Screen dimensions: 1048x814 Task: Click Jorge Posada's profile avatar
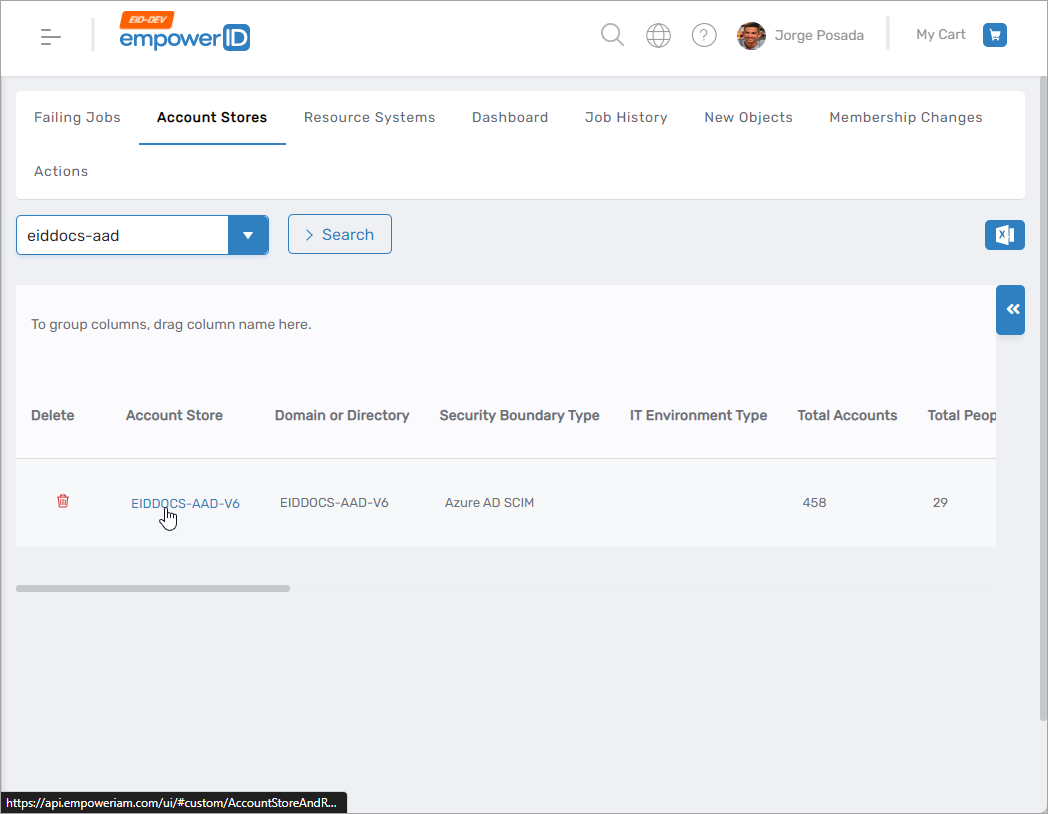coord(751,36)
